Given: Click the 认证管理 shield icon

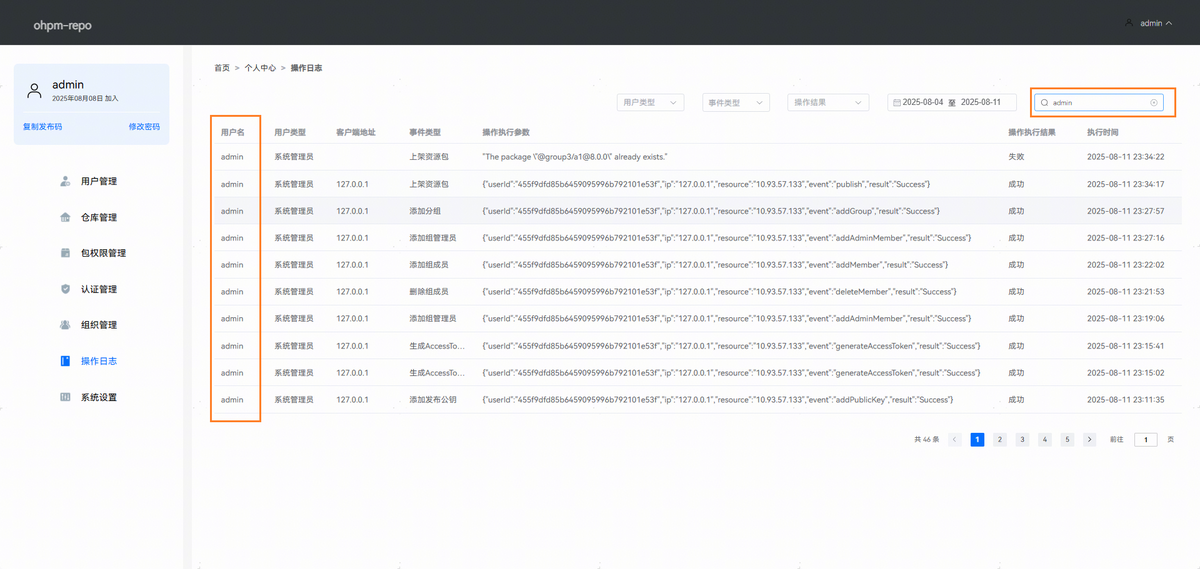Looking at the screenshot, I should [65, 289].
